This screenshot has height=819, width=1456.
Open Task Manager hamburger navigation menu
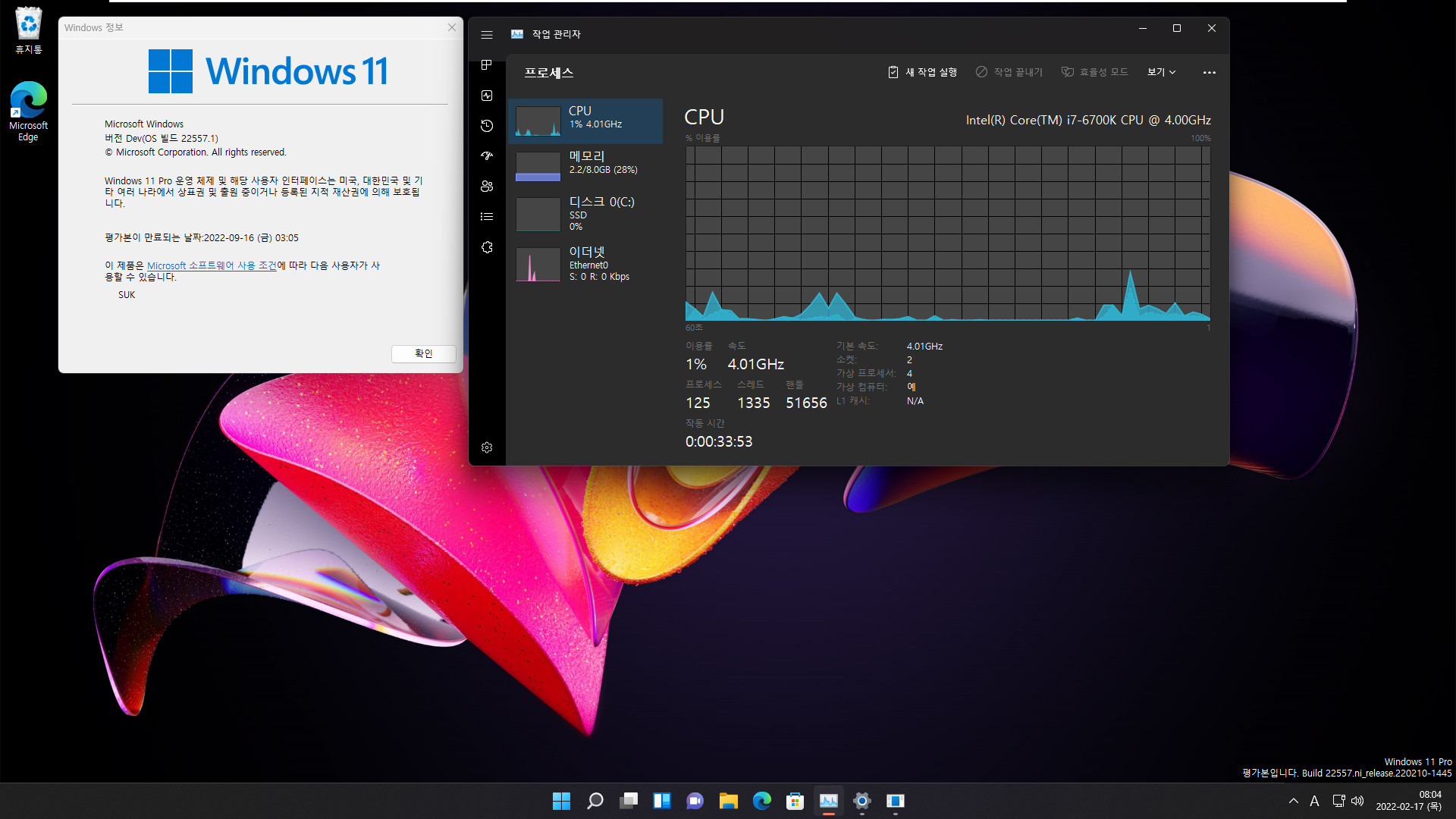pos(487,35)
